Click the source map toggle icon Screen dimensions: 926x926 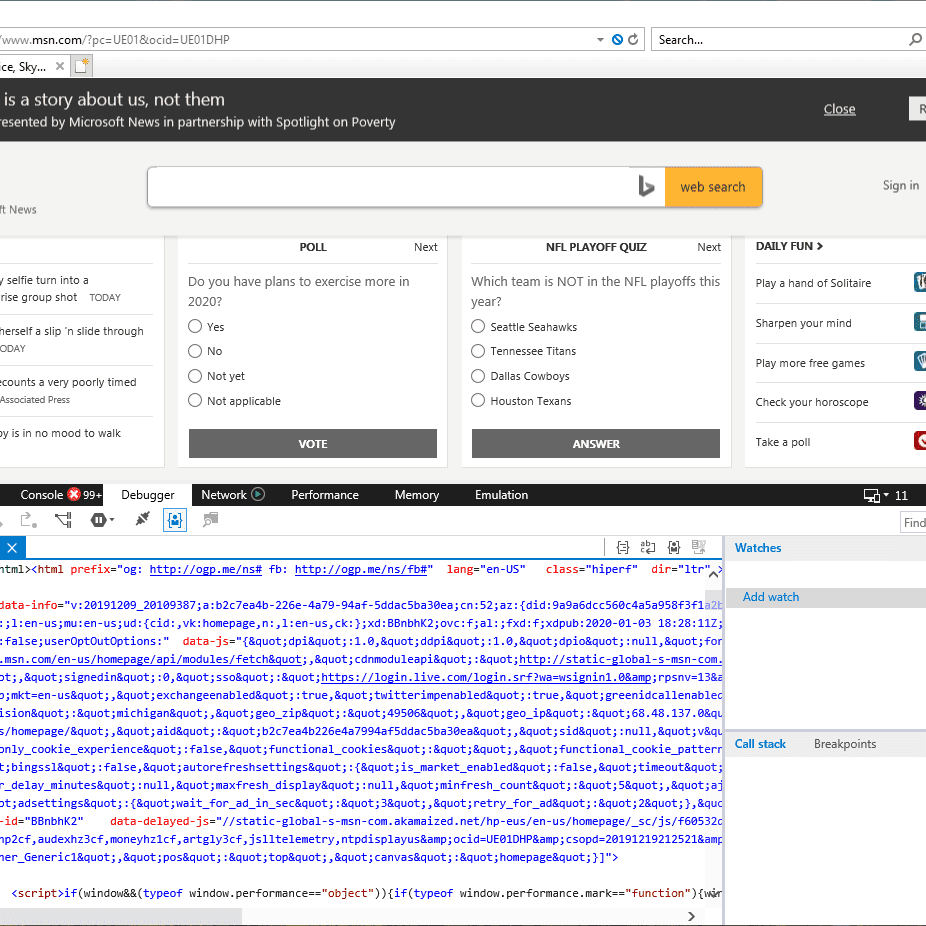(699, 547)
